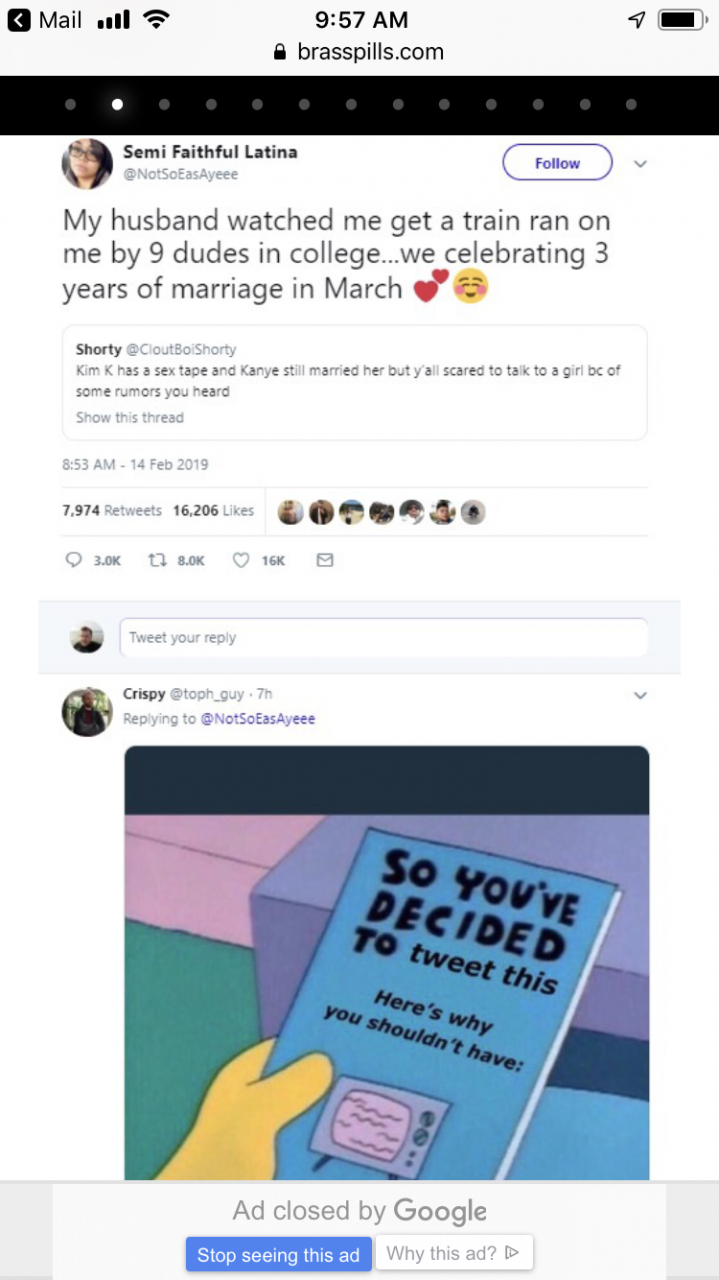Tap the envelope direct message icon
Screen dimensions: 719x1280
(x=324, y=561)
